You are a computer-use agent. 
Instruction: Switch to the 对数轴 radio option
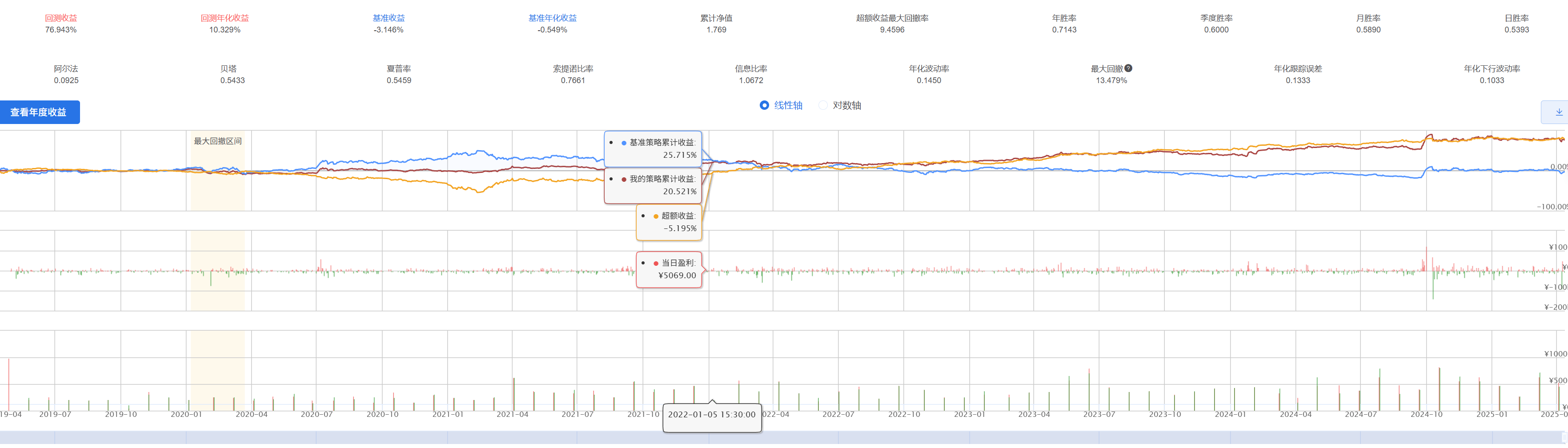coord(823,105)
